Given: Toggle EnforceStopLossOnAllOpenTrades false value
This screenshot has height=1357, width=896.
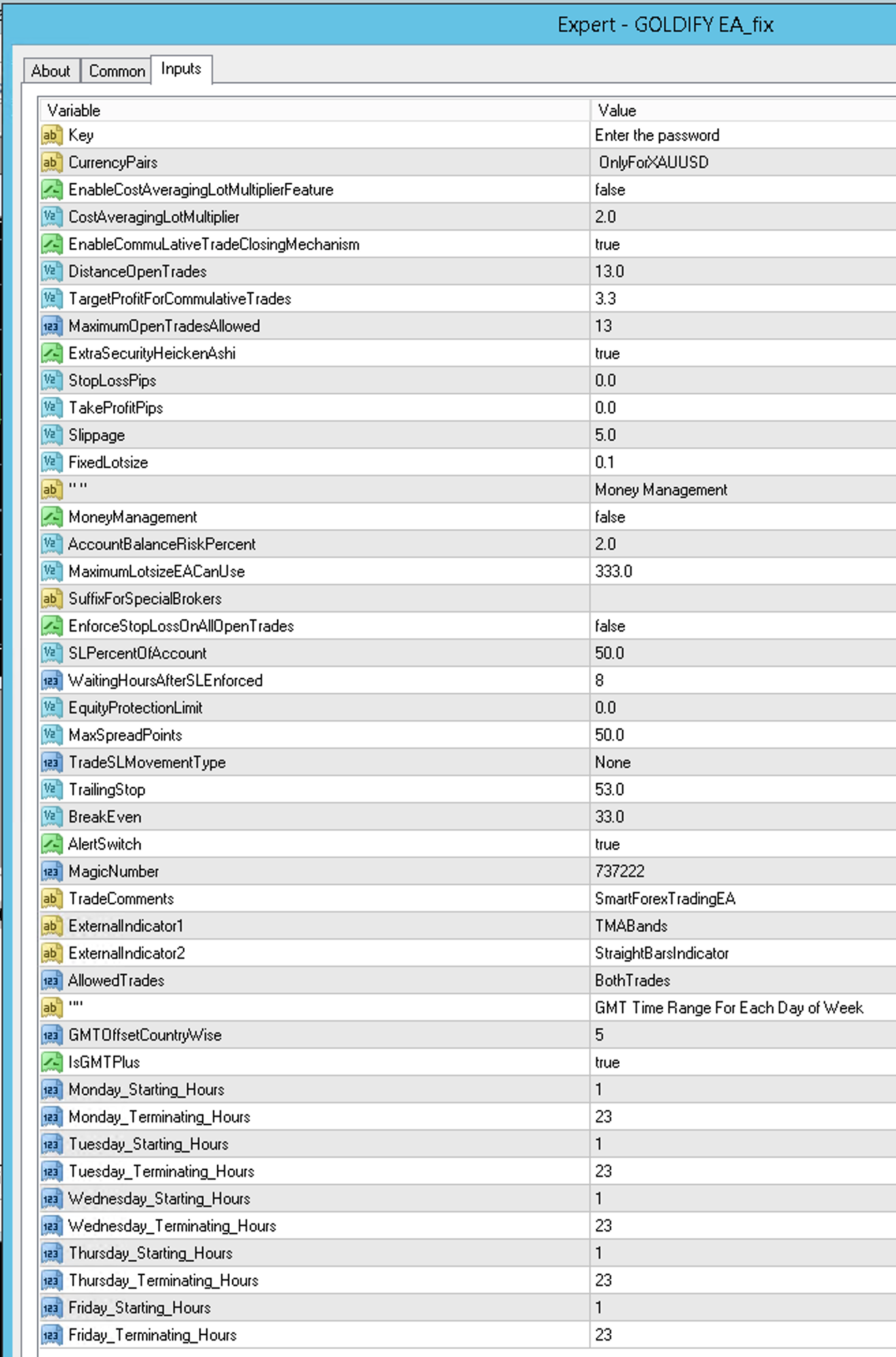Looking at the screenshot, I should coord(743,626).
